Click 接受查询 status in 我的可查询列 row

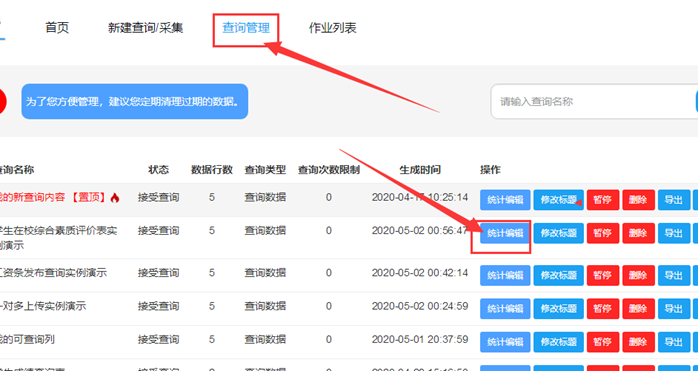coord(158,339)
